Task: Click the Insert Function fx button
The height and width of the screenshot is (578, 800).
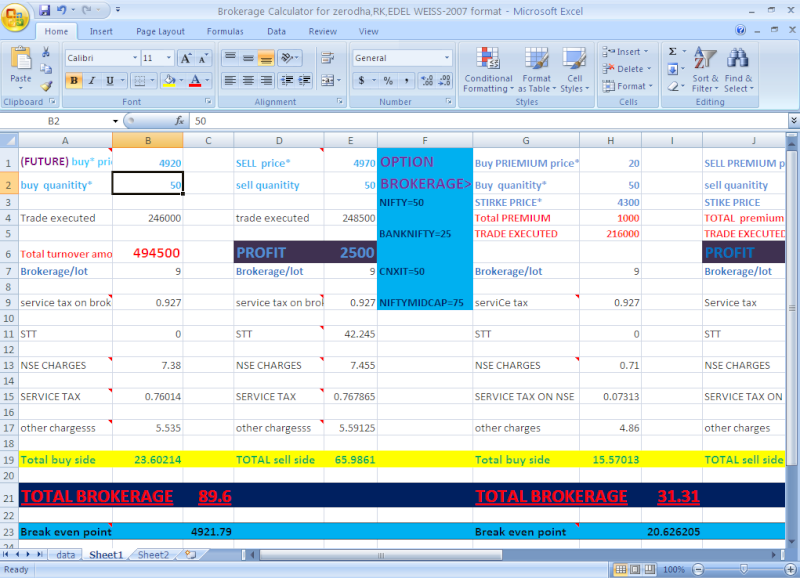Action: 180,121
